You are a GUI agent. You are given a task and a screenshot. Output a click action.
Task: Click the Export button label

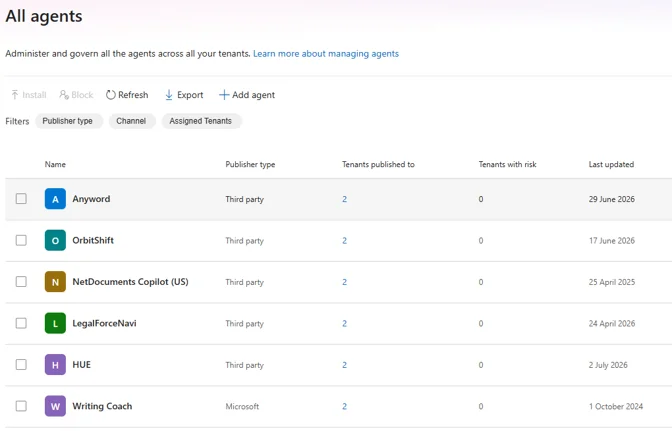190,95
